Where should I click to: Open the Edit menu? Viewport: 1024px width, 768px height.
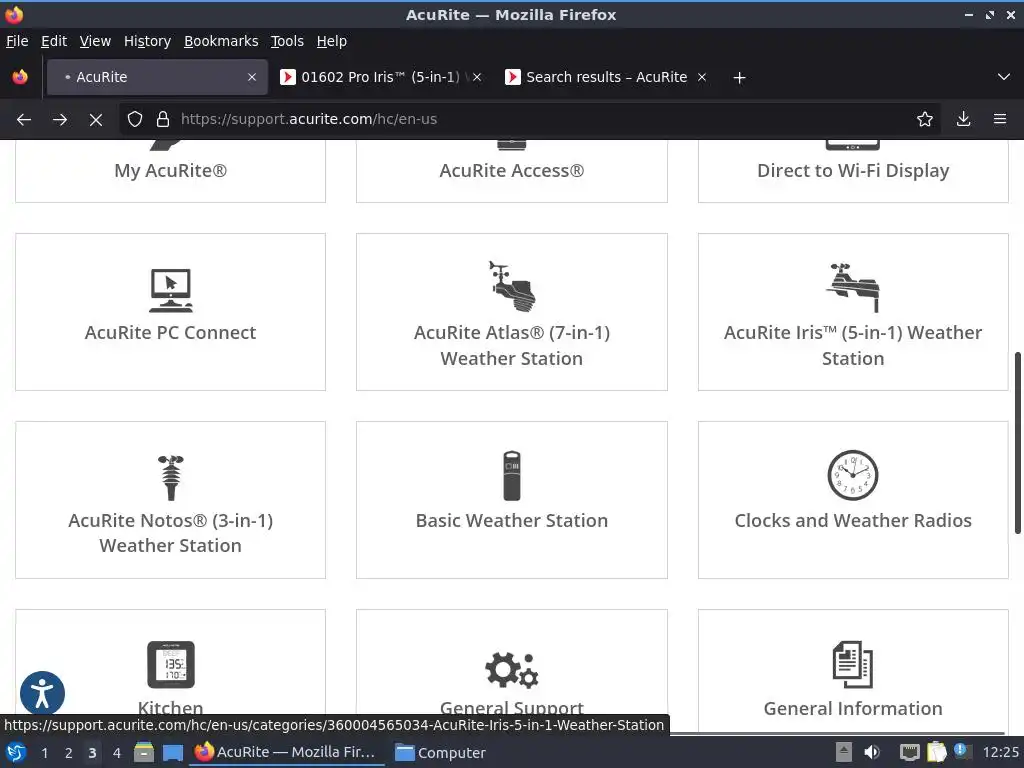(54, 41)
